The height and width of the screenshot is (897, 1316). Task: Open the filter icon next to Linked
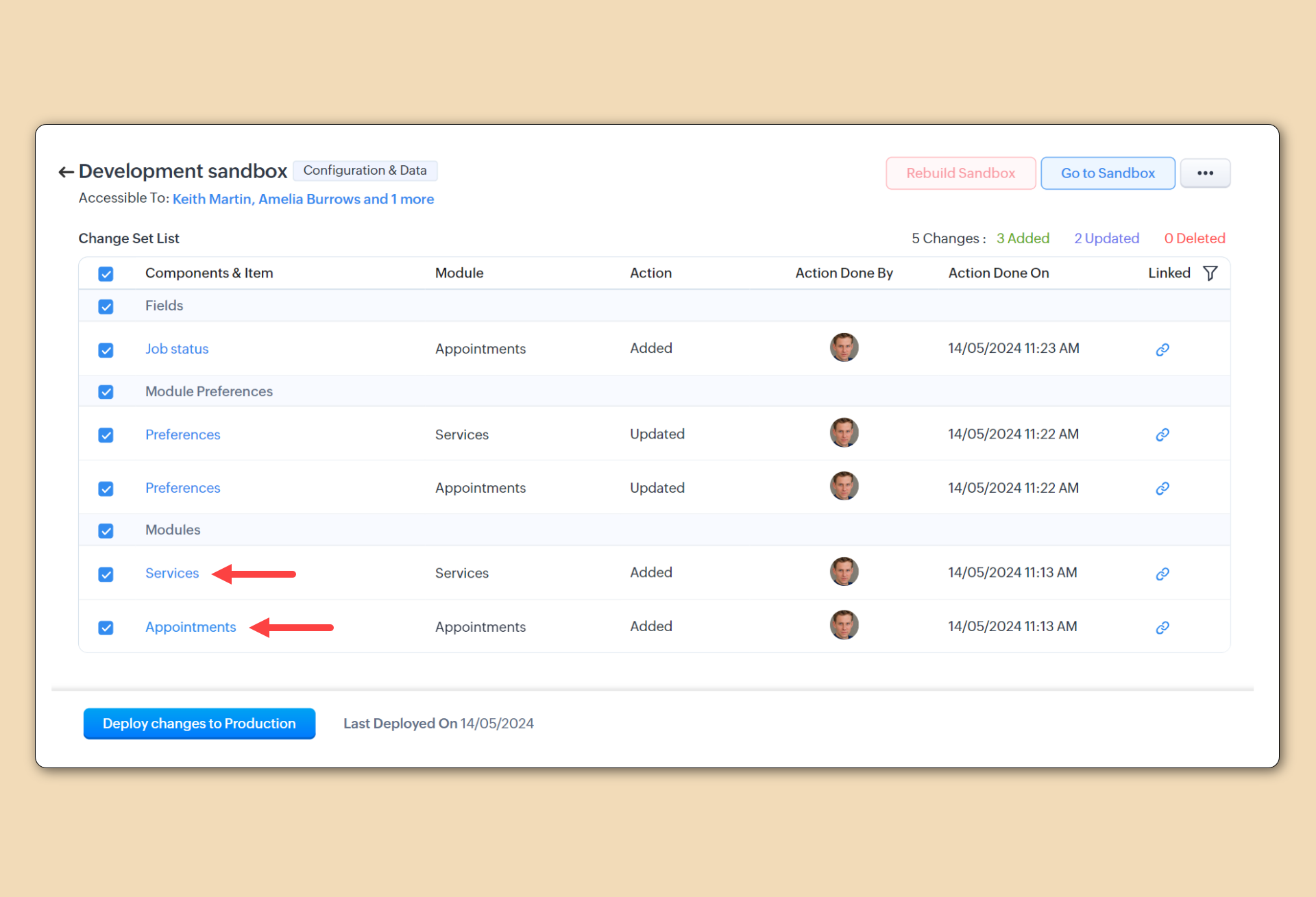(1210, 273)
